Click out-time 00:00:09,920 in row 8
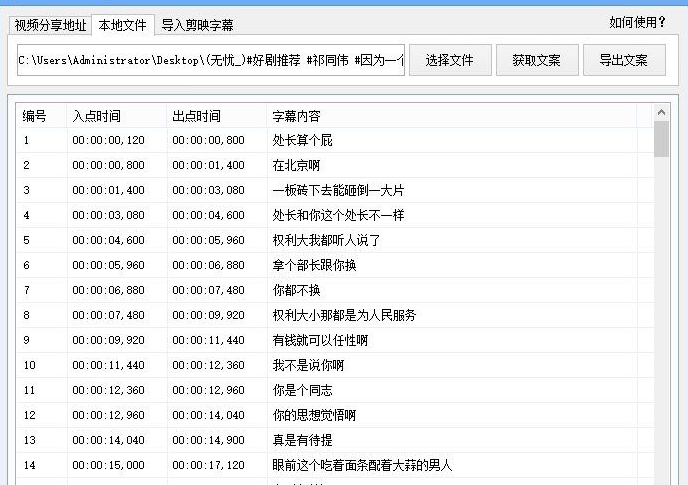Image resolution: width=688 pixels, height=485 pixels. click(x=208, y=316)
